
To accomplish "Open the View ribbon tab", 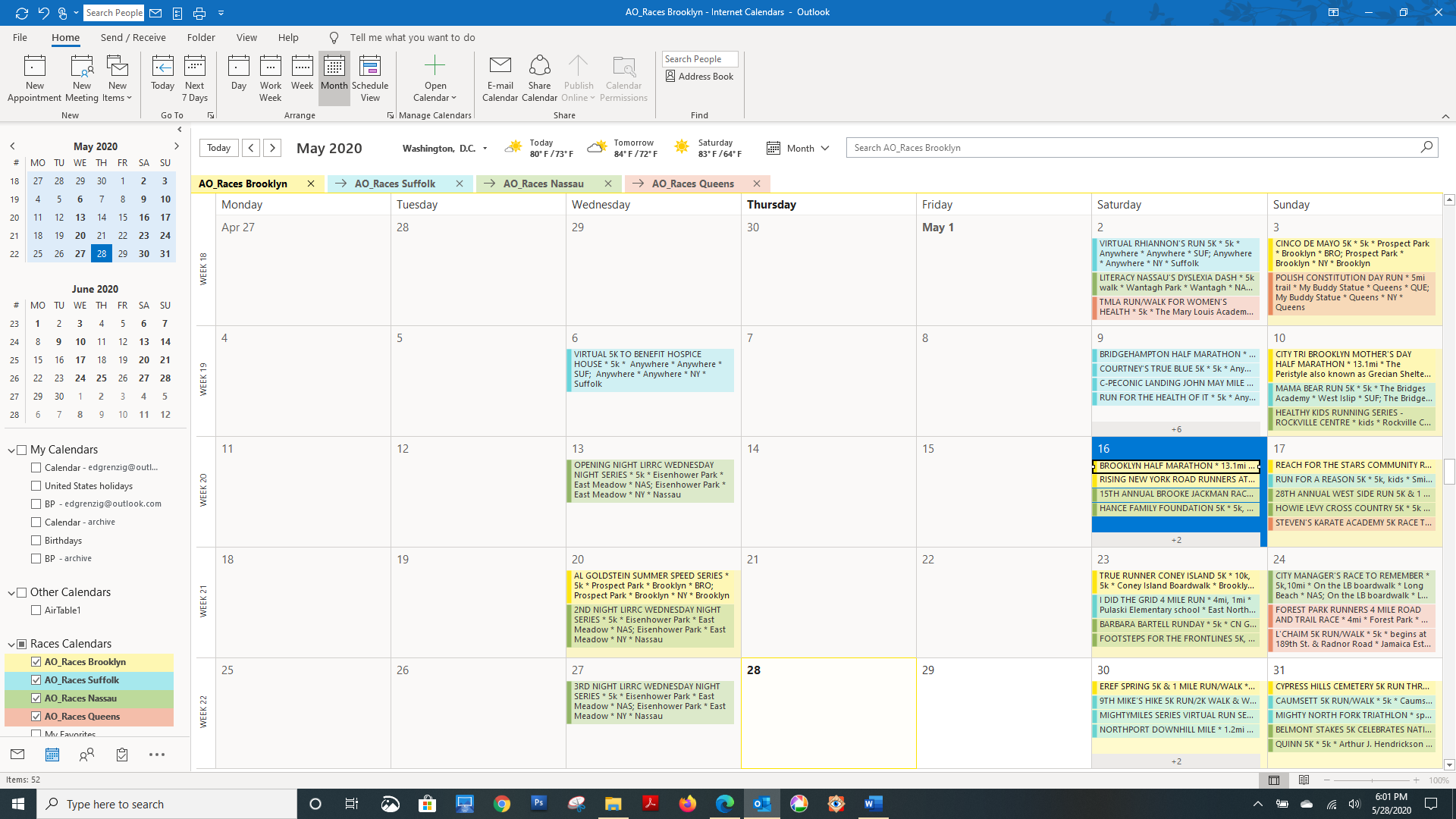I will 246,37.
